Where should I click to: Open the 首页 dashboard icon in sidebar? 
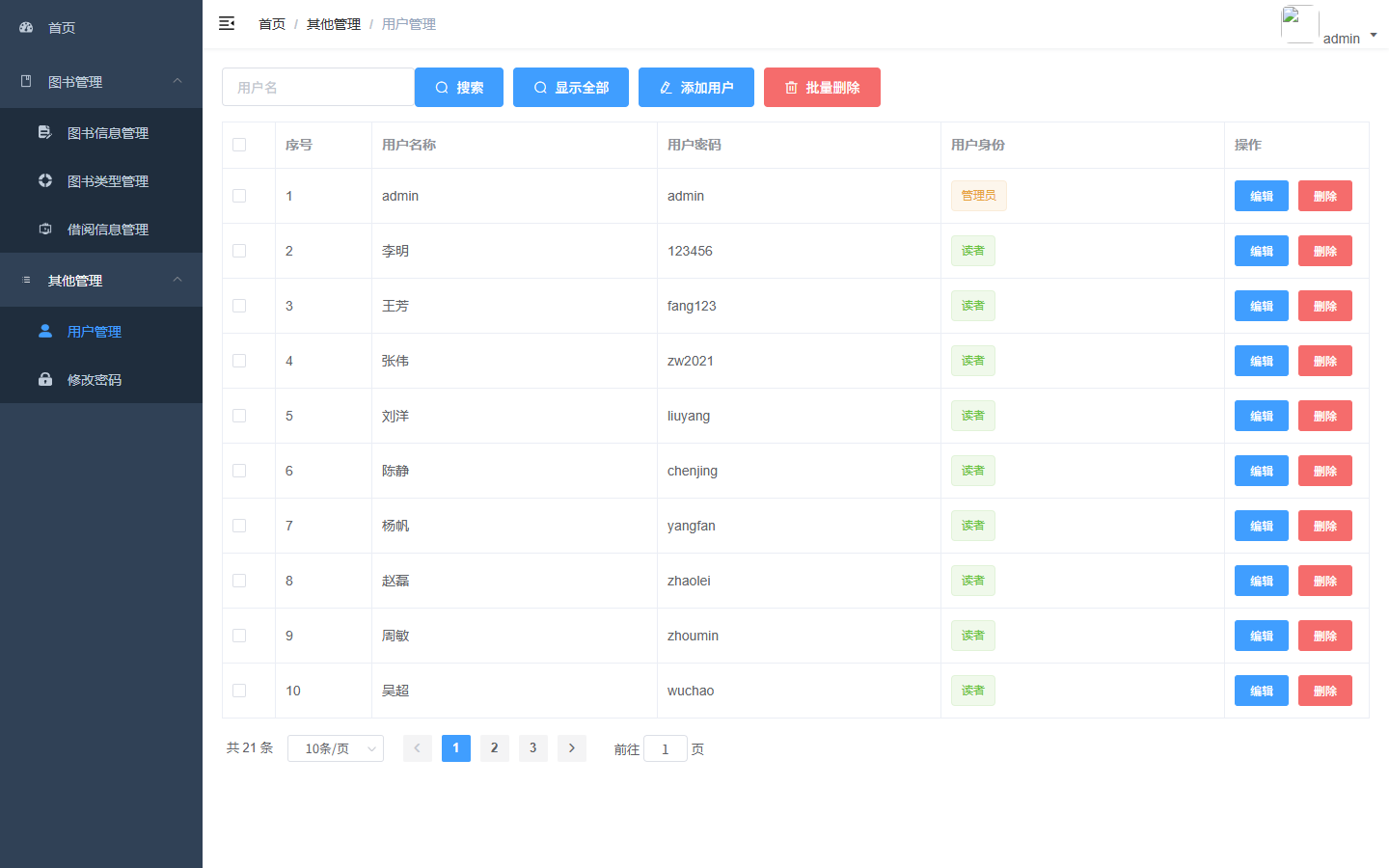[26, 27]
